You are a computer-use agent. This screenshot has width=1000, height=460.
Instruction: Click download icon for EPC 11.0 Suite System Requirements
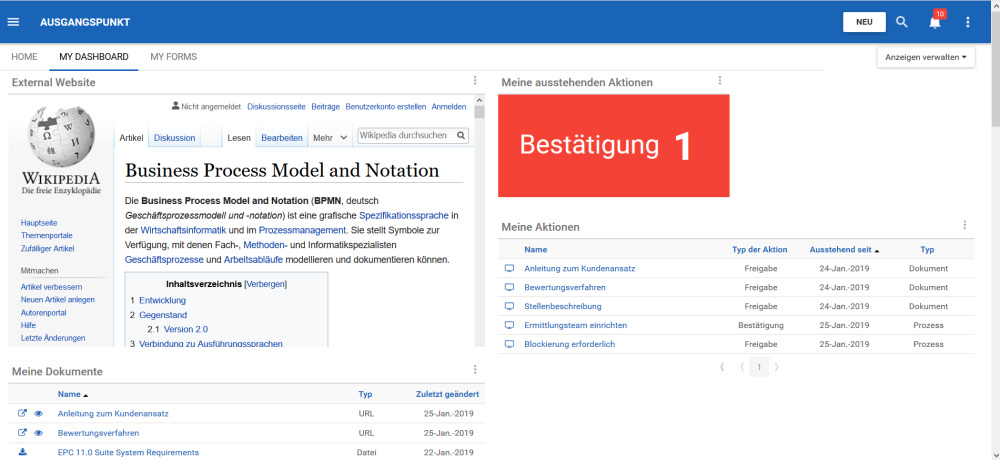pyautogui.click(x=23, y=452)
